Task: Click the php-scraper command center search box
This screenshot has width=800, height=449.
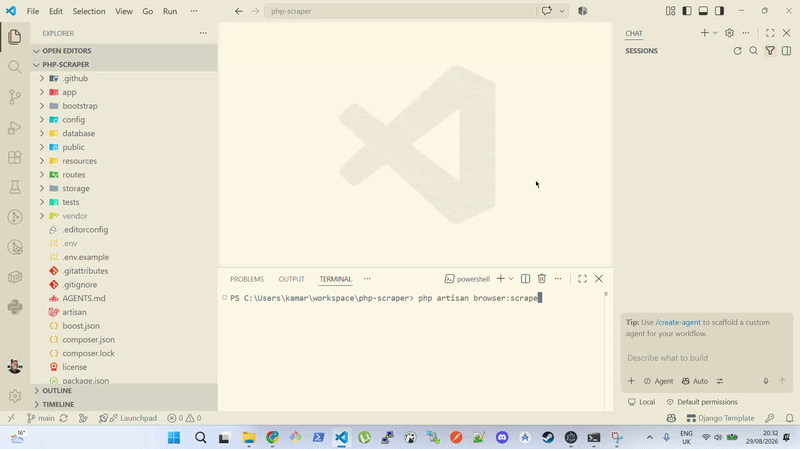Action: coord(401,11)
